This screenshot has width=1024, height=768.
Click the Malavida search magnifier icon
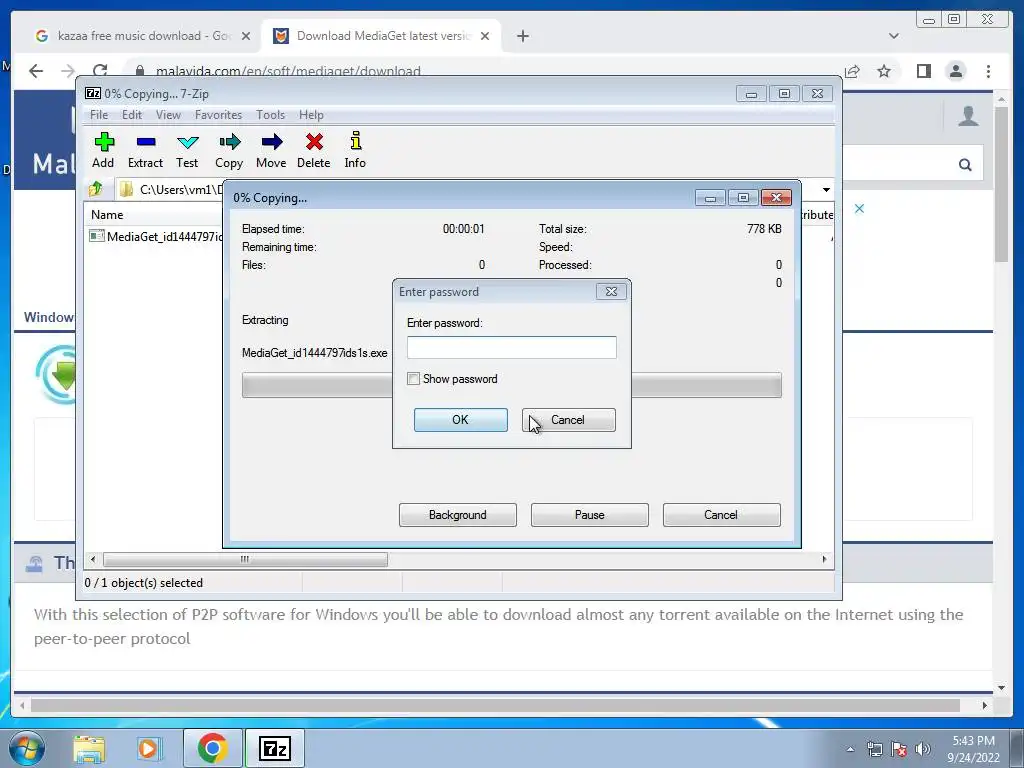[x=965, y=165]
